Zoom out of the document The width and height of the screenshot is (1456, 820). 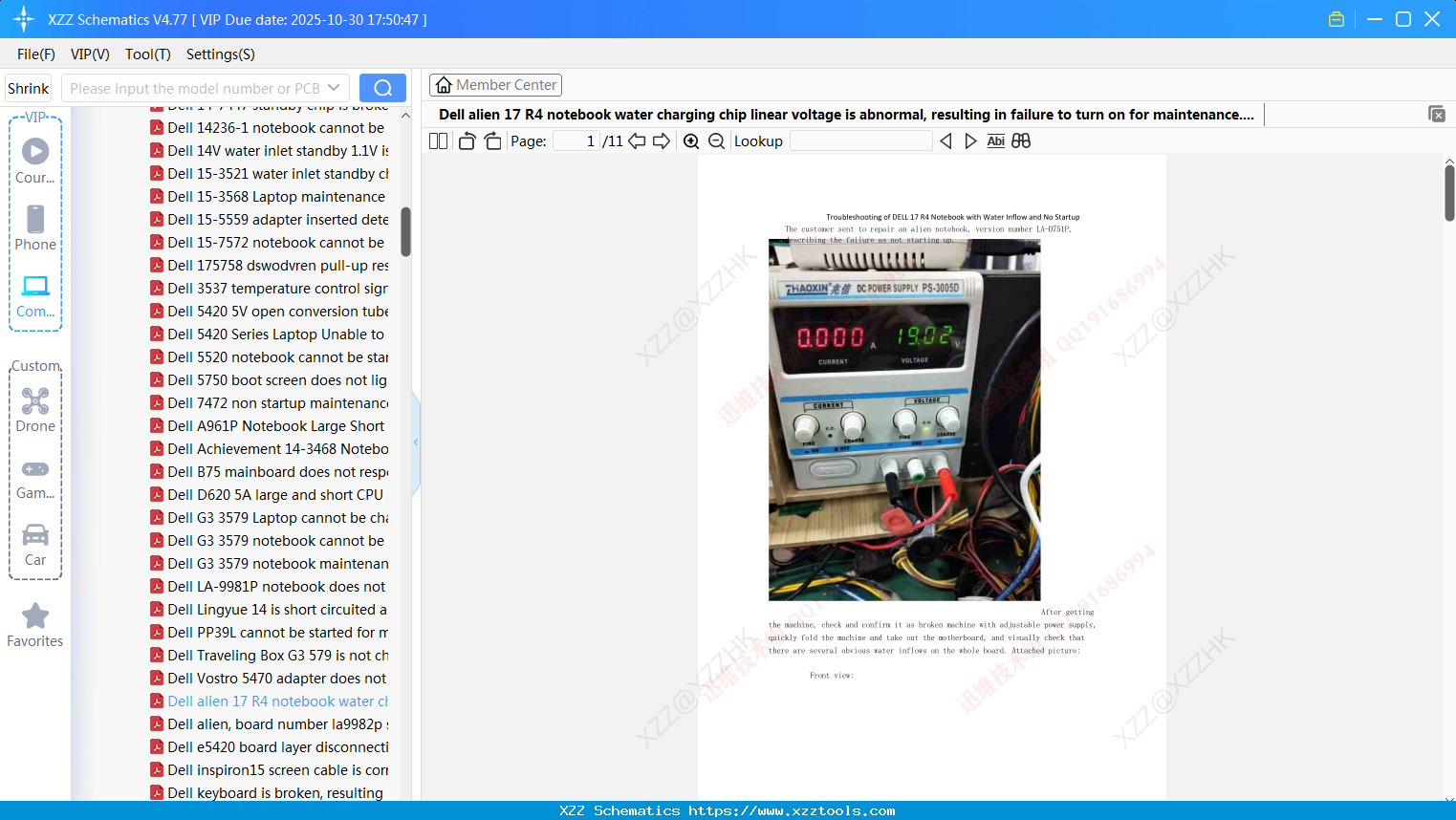coord(716,141)
